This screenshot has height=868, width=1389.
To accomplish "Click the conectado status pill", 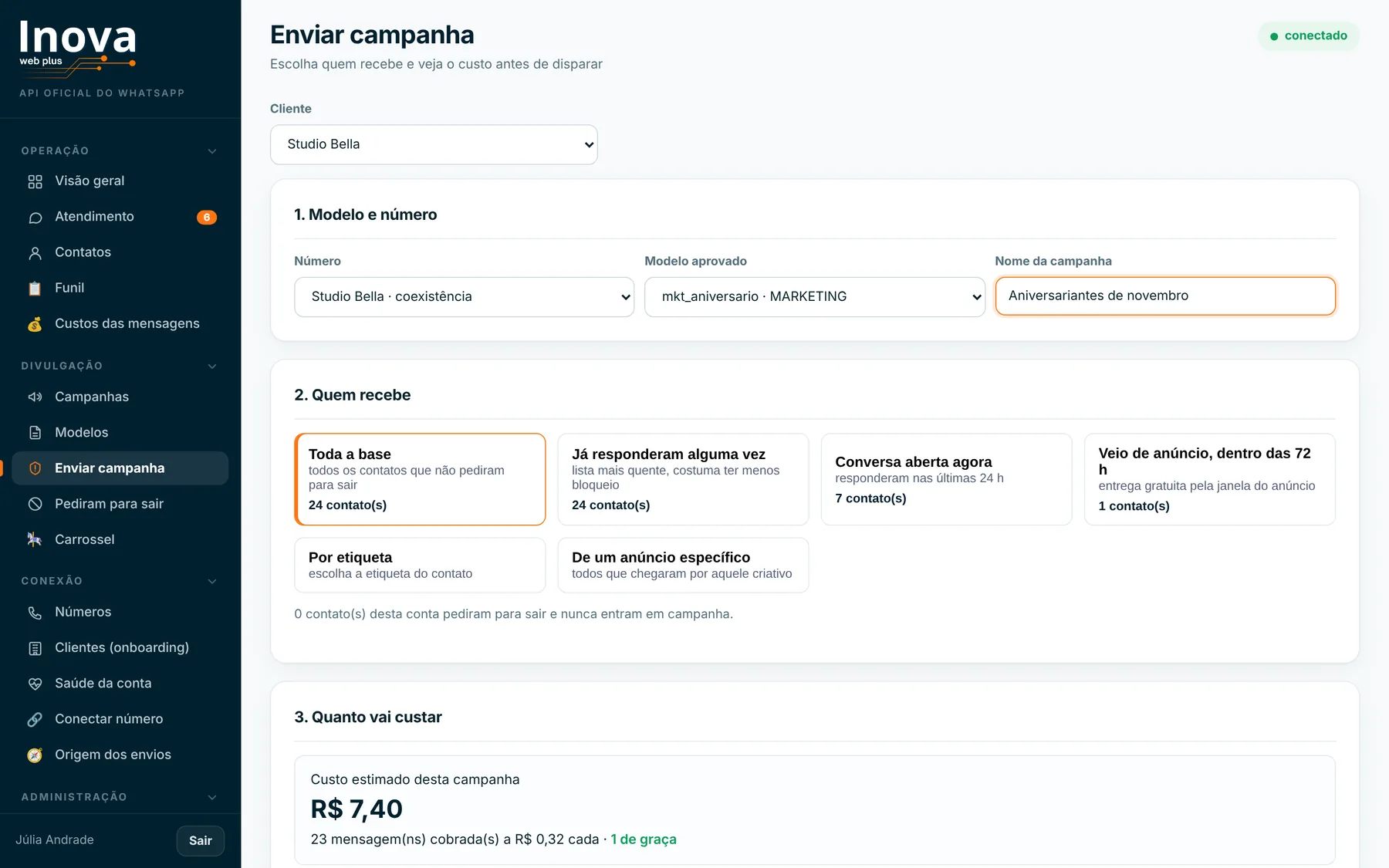I will 1309,36.
